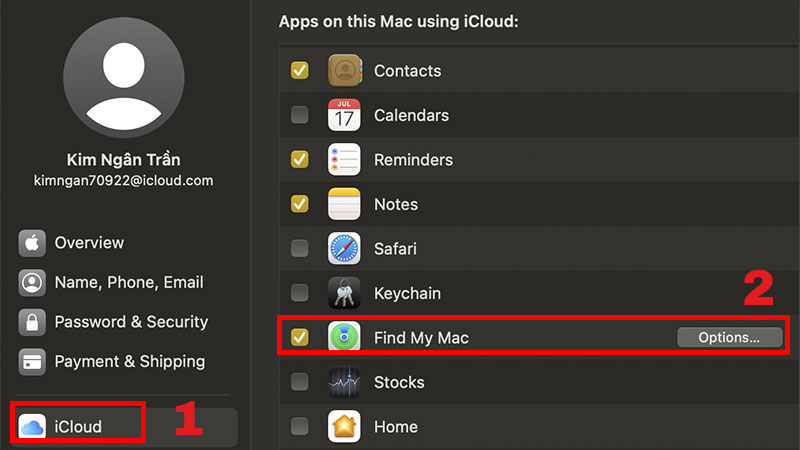This screenshot has height=450, width=800.
Task: Click the Notes app icon
Action: [x=345, y=204]
